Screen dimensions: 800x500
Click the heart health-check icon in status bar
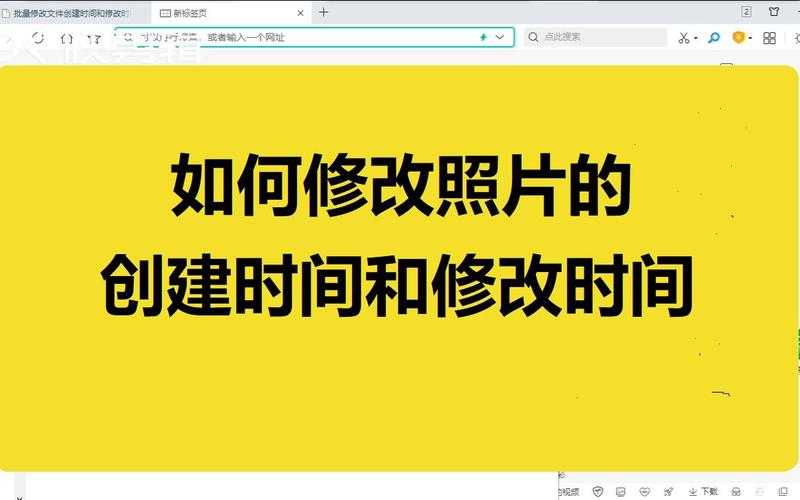pyautogui.click(x=644, y=492)
